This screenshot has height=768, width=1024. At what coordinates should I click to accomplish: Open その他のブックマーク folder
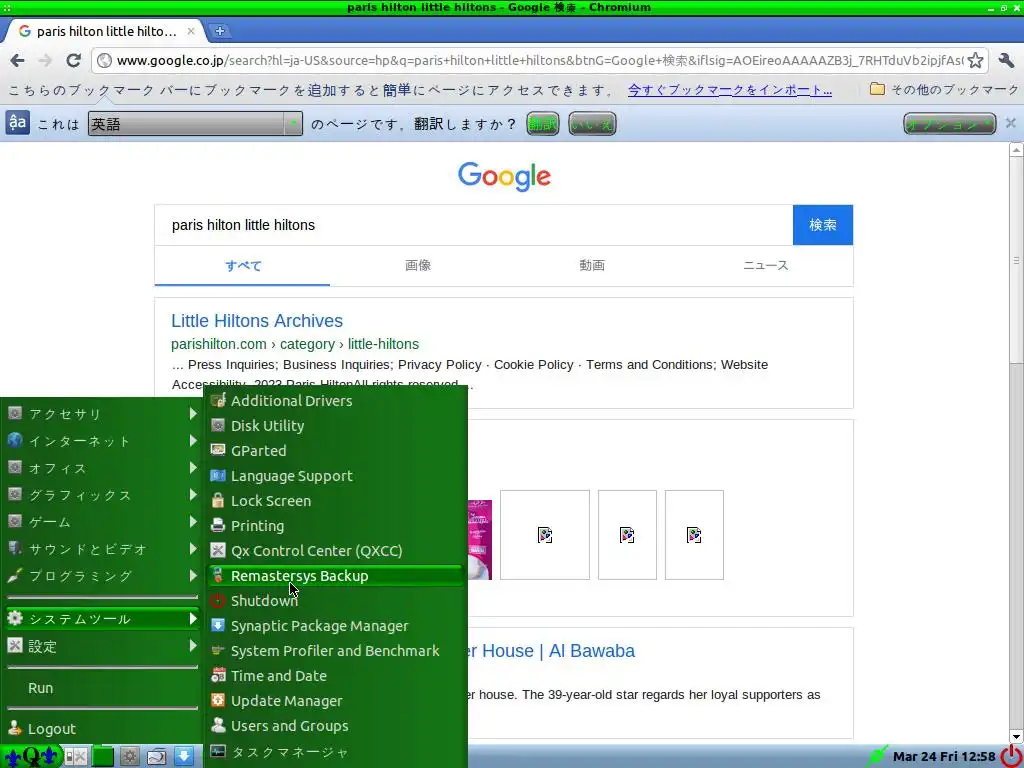tap(944, 89)
